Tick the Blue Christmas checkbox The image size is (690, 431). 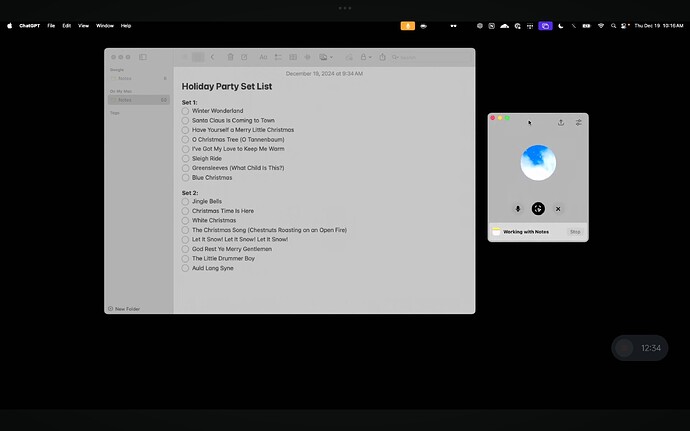(x=185, y=178)
